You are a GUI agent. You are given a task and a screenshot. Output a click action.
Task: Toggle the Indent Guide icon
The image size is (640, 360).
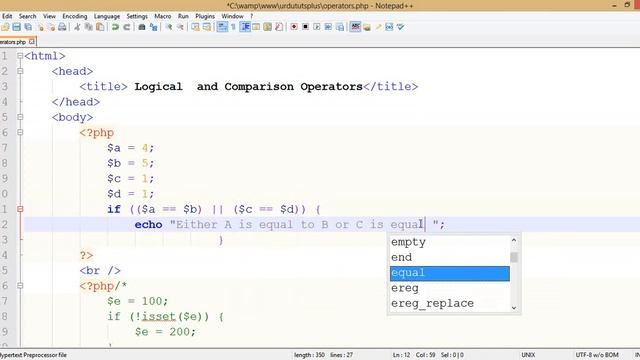click(x=245, y=27)
